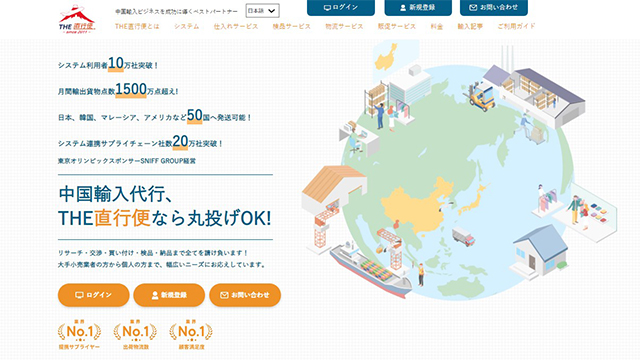
Task: Click the No.1 出荷物流数 badge
Action: pyautogui.click(x=136, y=335)
